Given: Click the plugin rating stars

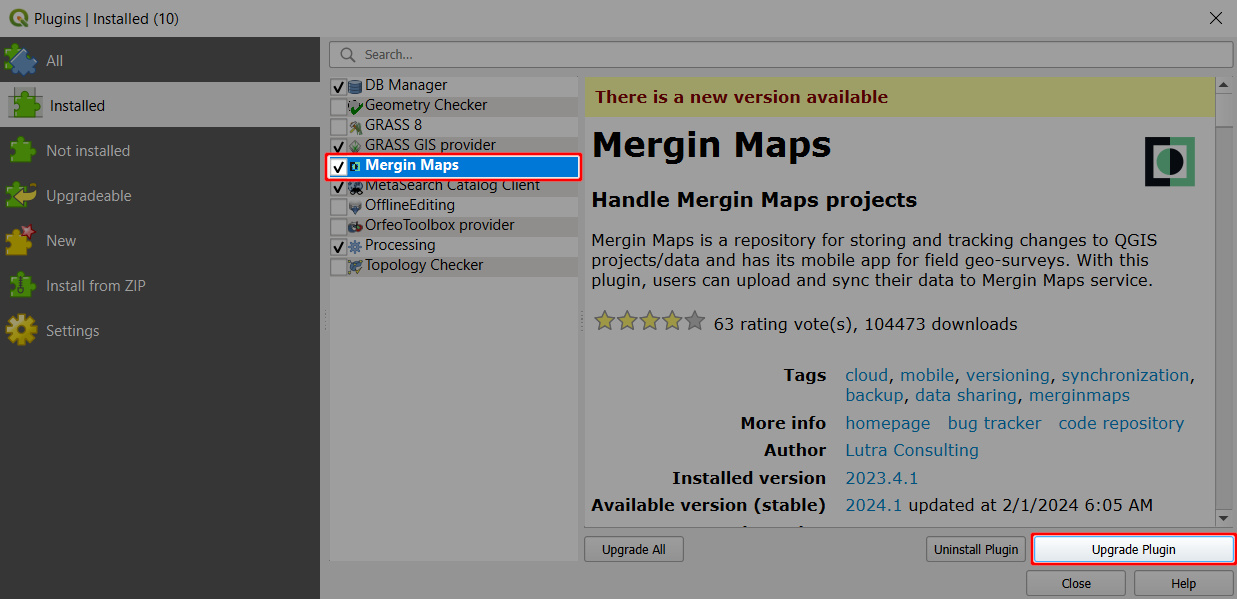Looking at the screenshot, I should pos(650,321).
